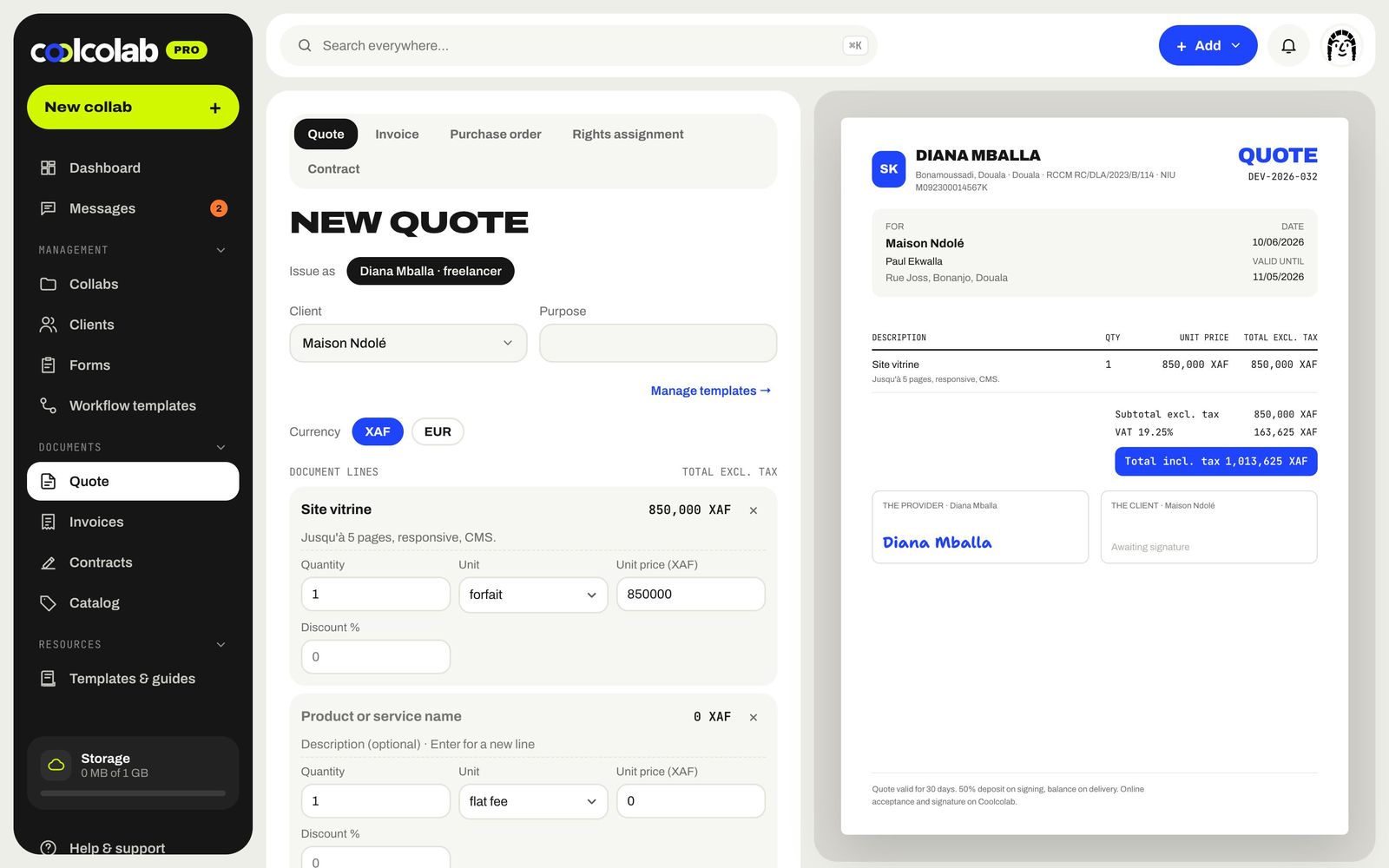
Task: Click Site vitrine Discount % field
Action: click(x=375, y=657)
